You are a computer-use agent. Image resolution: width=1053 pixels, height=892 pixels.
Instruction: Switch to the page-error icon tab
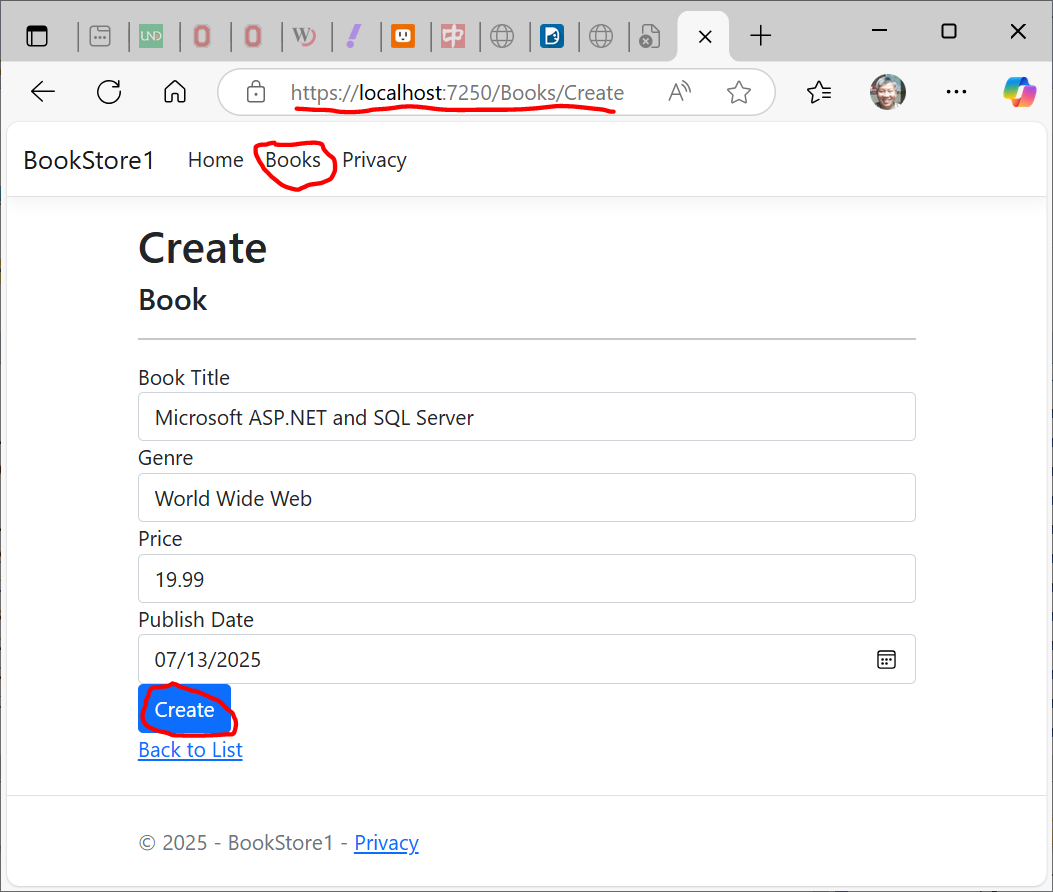[649, 36]
